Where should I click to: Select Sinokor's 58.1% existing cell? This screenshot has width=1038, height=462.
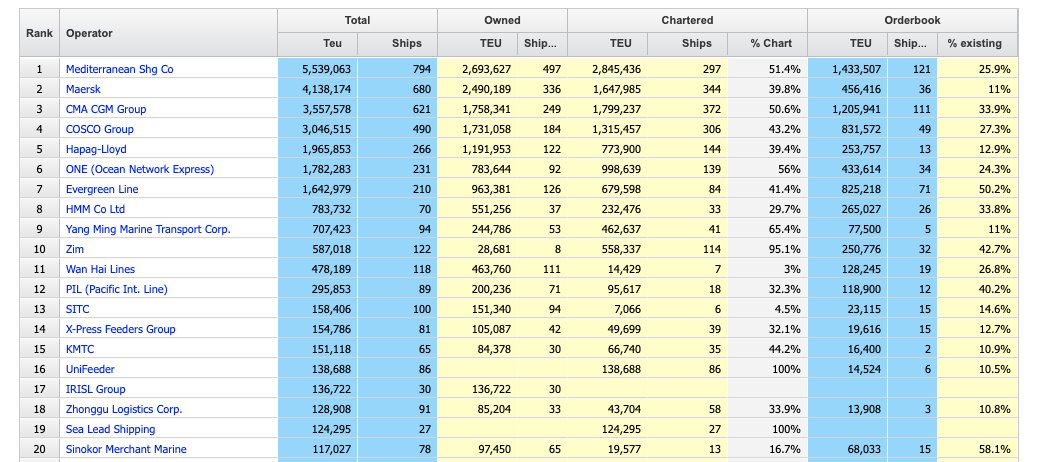tap(977, 449)
